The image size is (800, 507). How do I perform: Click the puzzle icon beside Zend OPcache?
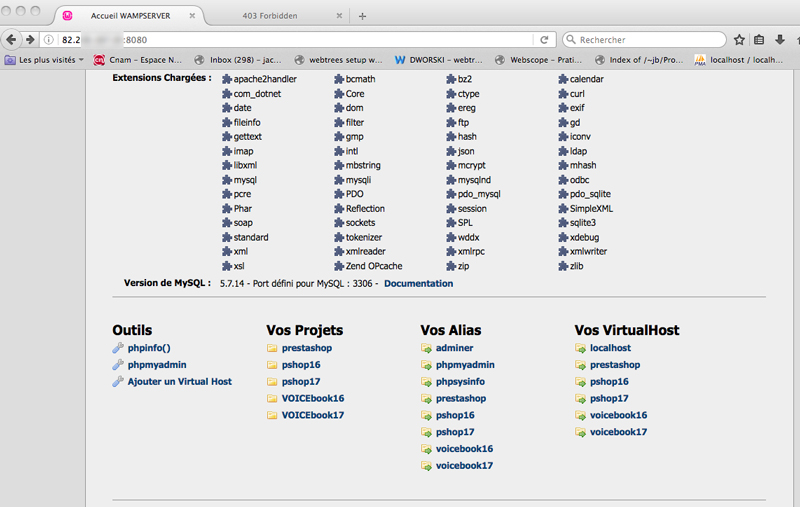click(x=339, y=266)
